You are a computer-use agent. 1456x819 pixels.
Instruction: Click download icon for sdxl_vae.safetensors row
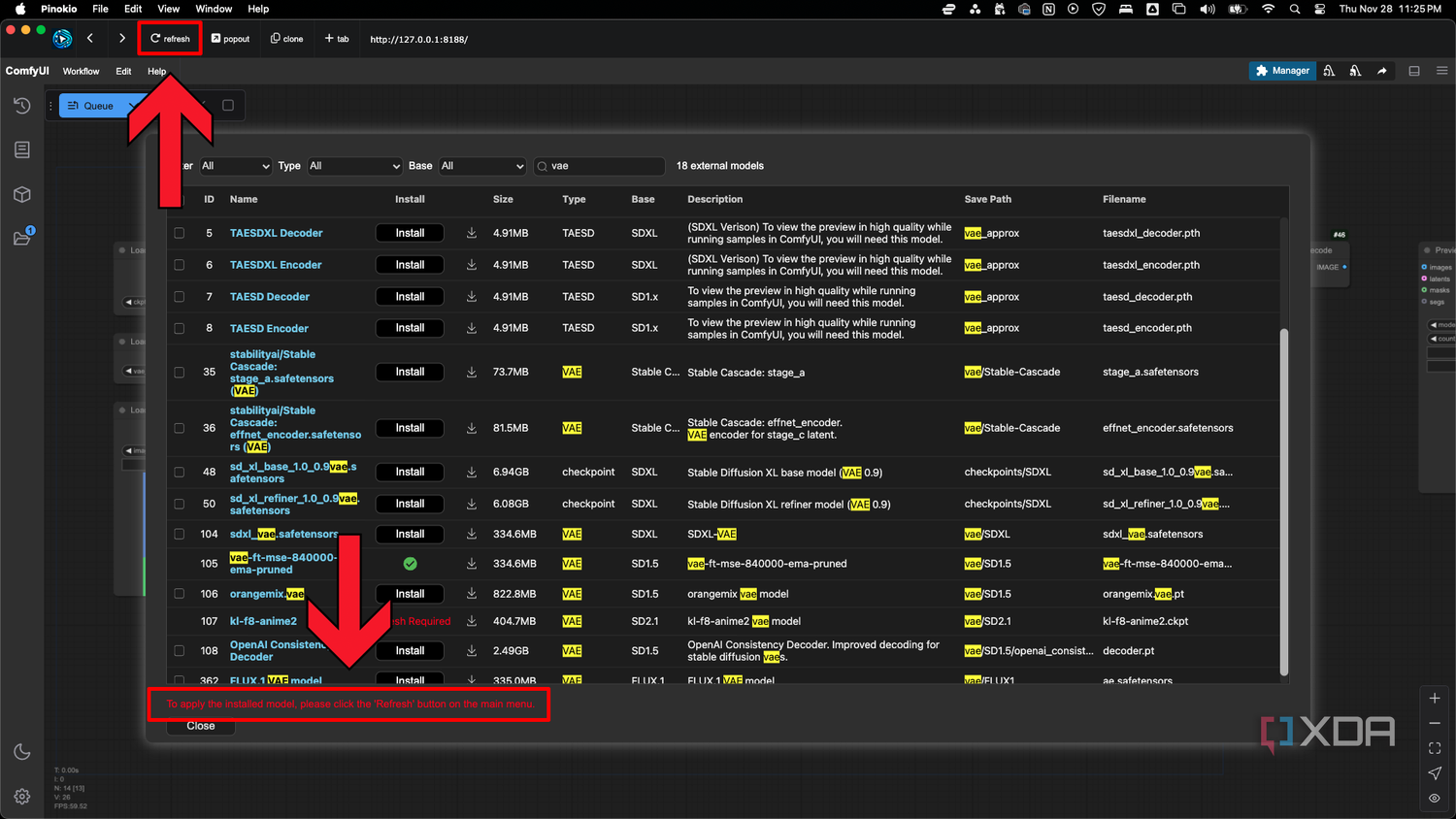pos(472,534)
